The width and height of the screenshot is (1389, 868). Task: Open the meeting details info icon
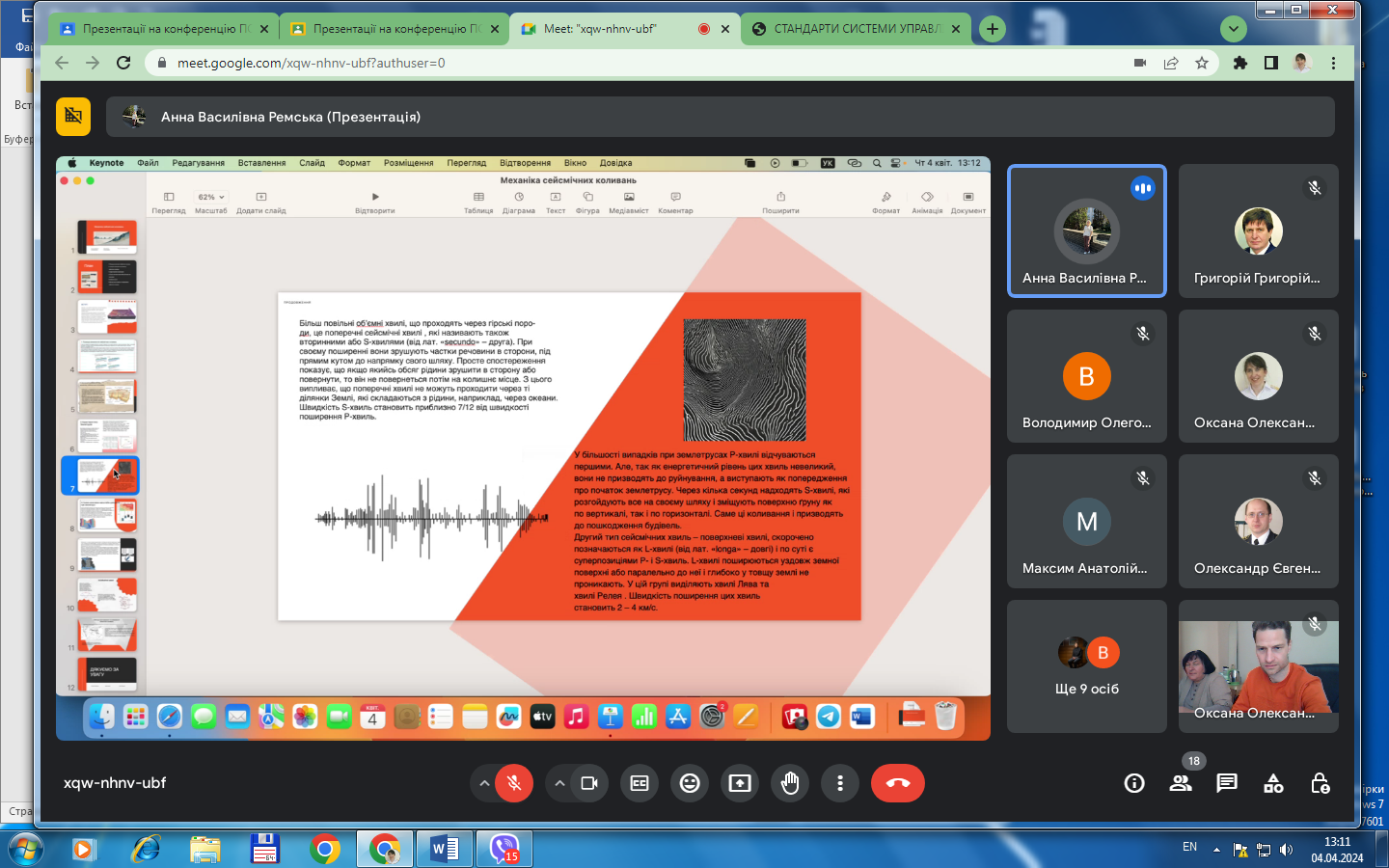[1134, 783]
